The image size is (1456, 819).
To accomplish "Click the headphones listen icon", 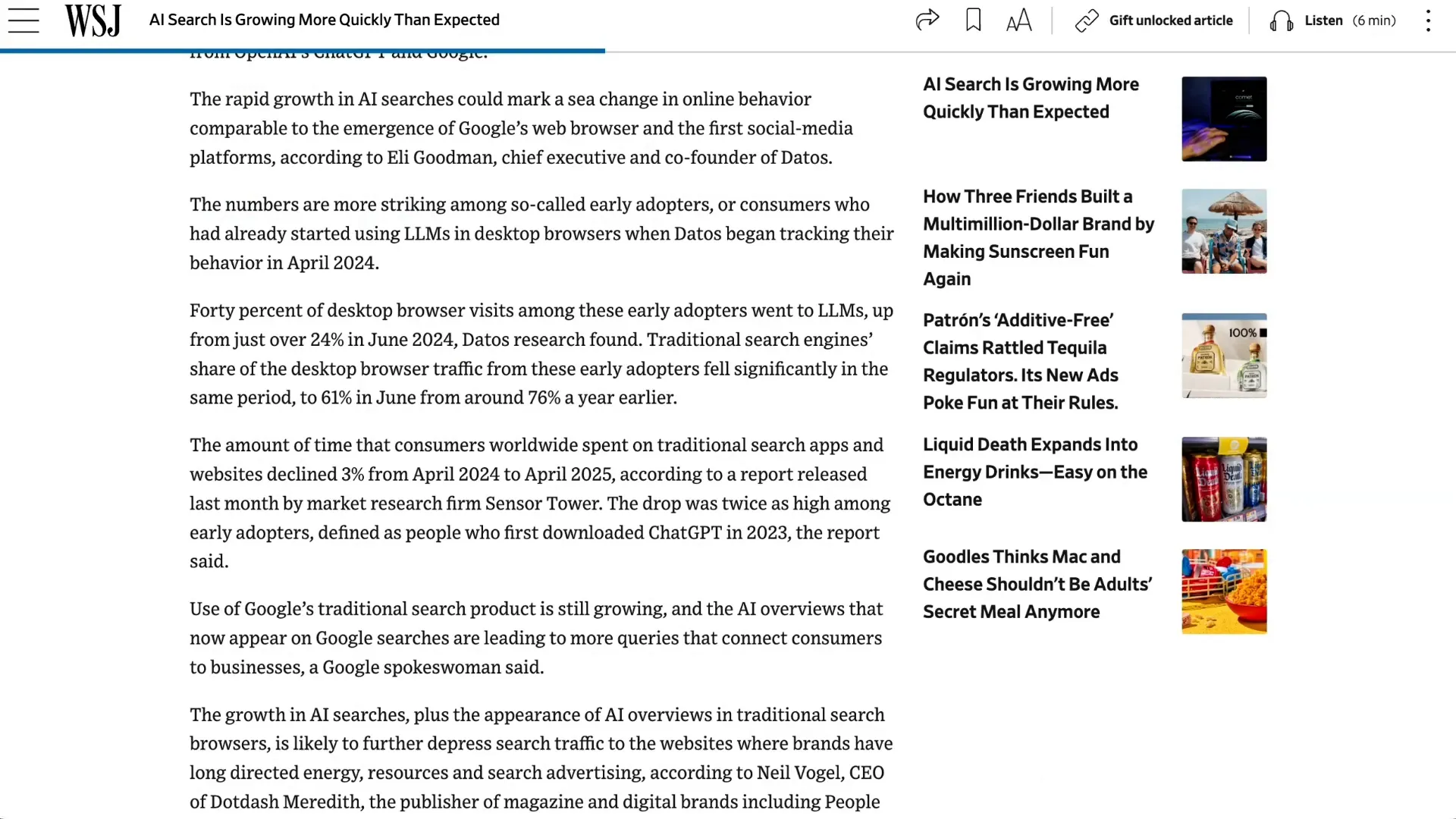I will [1281, 21].
